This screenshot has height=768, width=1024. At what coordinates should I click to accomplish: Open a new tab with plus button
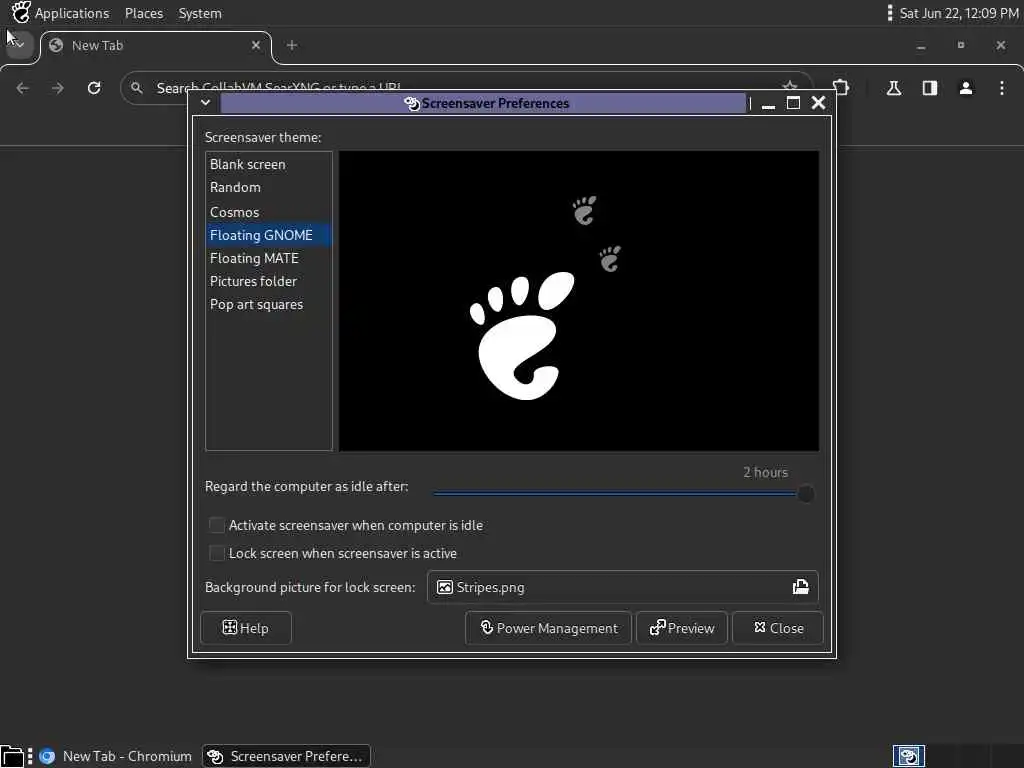(x=292, y=45)
